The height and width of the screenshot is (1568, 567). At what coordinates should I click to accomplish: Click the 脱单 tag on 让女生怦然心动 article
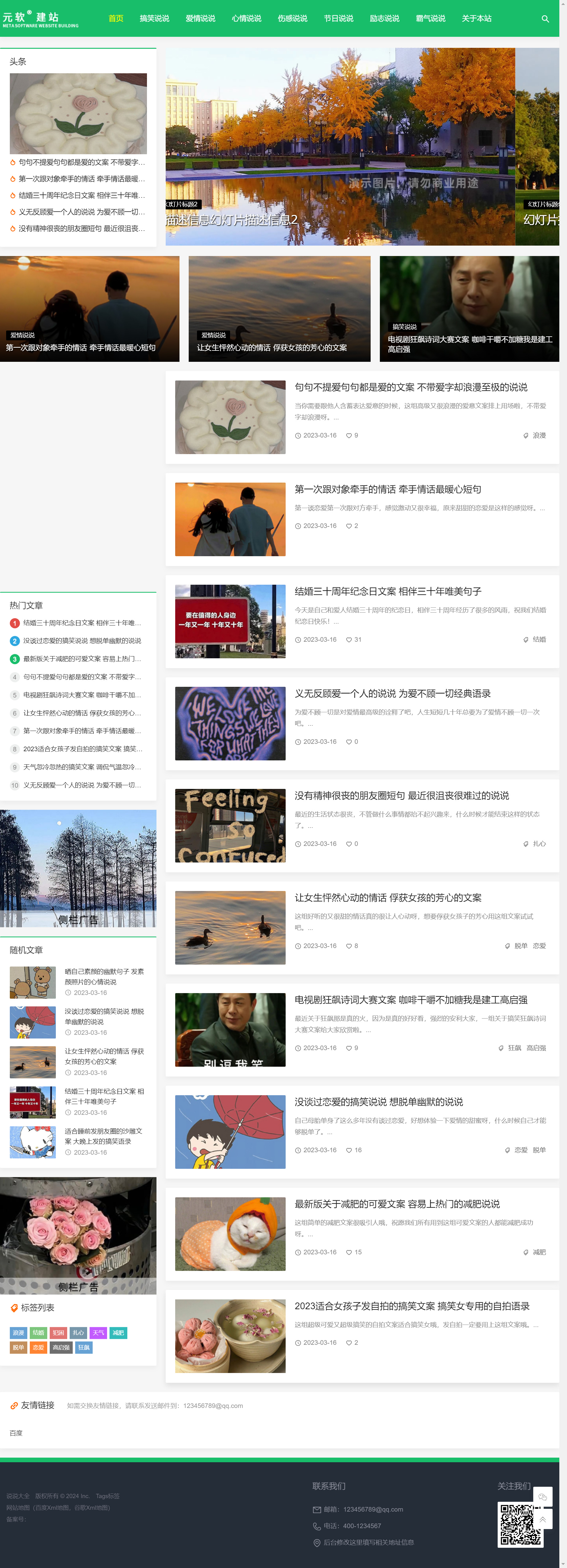(521, 946)
